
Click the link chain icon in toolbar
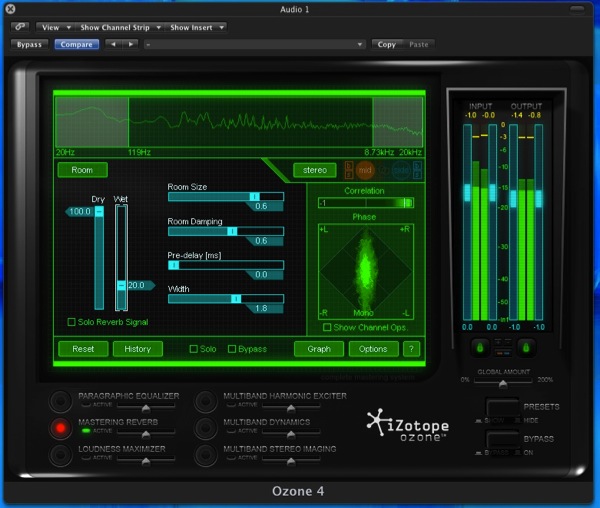click(20, 27)
